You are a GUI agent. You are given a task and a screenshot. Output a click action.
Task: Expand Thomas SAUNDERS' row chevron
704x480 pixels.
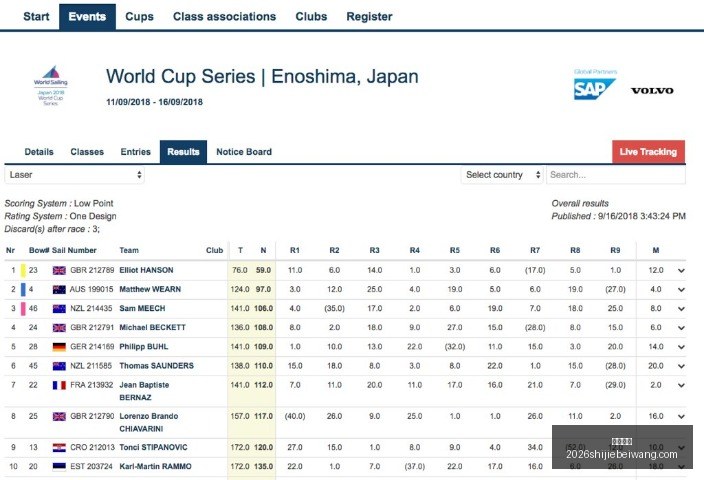(x=681, y=366)
